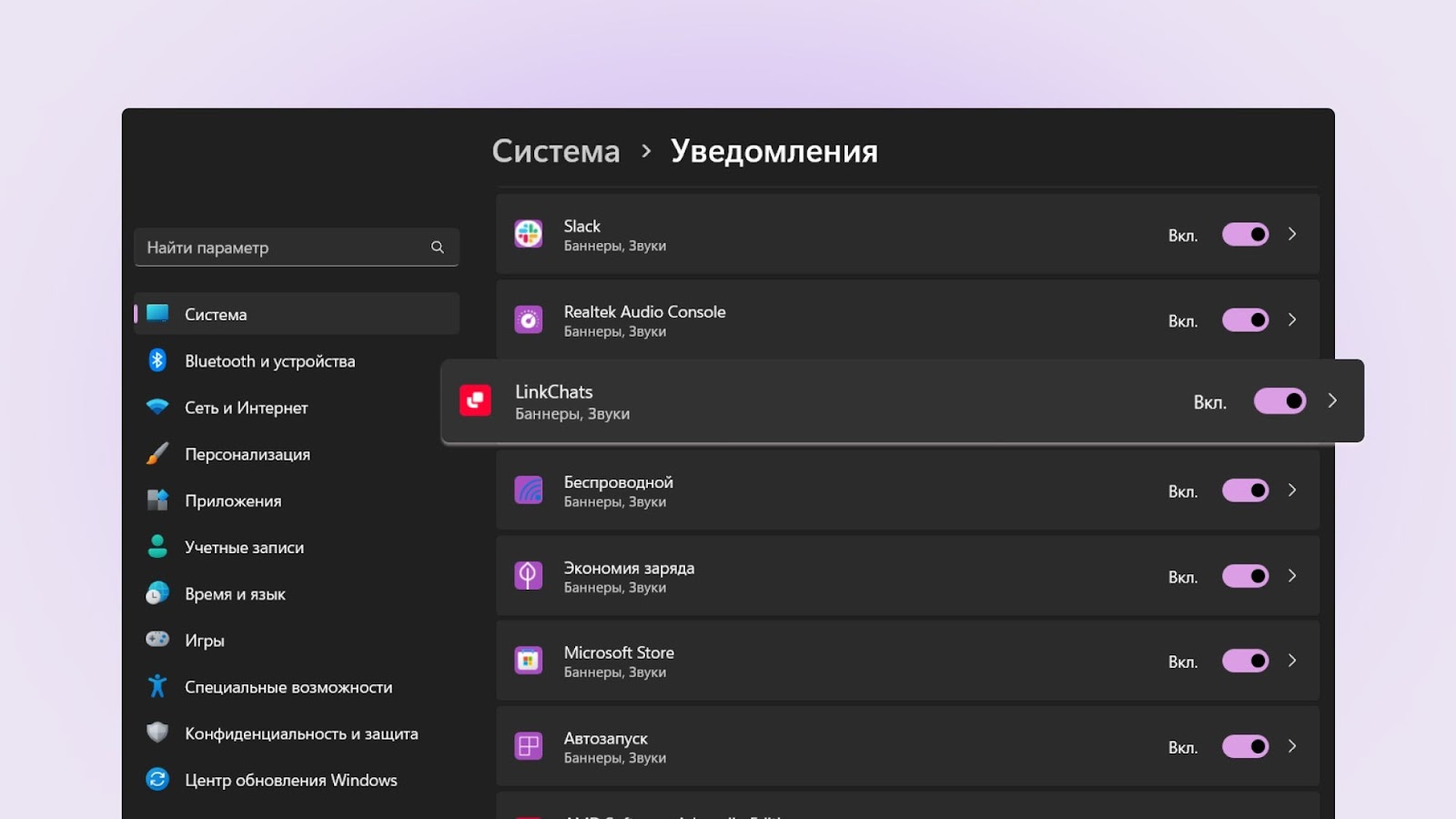Click the paintbrush icon for Персонализация

click(x=157, y=453)
